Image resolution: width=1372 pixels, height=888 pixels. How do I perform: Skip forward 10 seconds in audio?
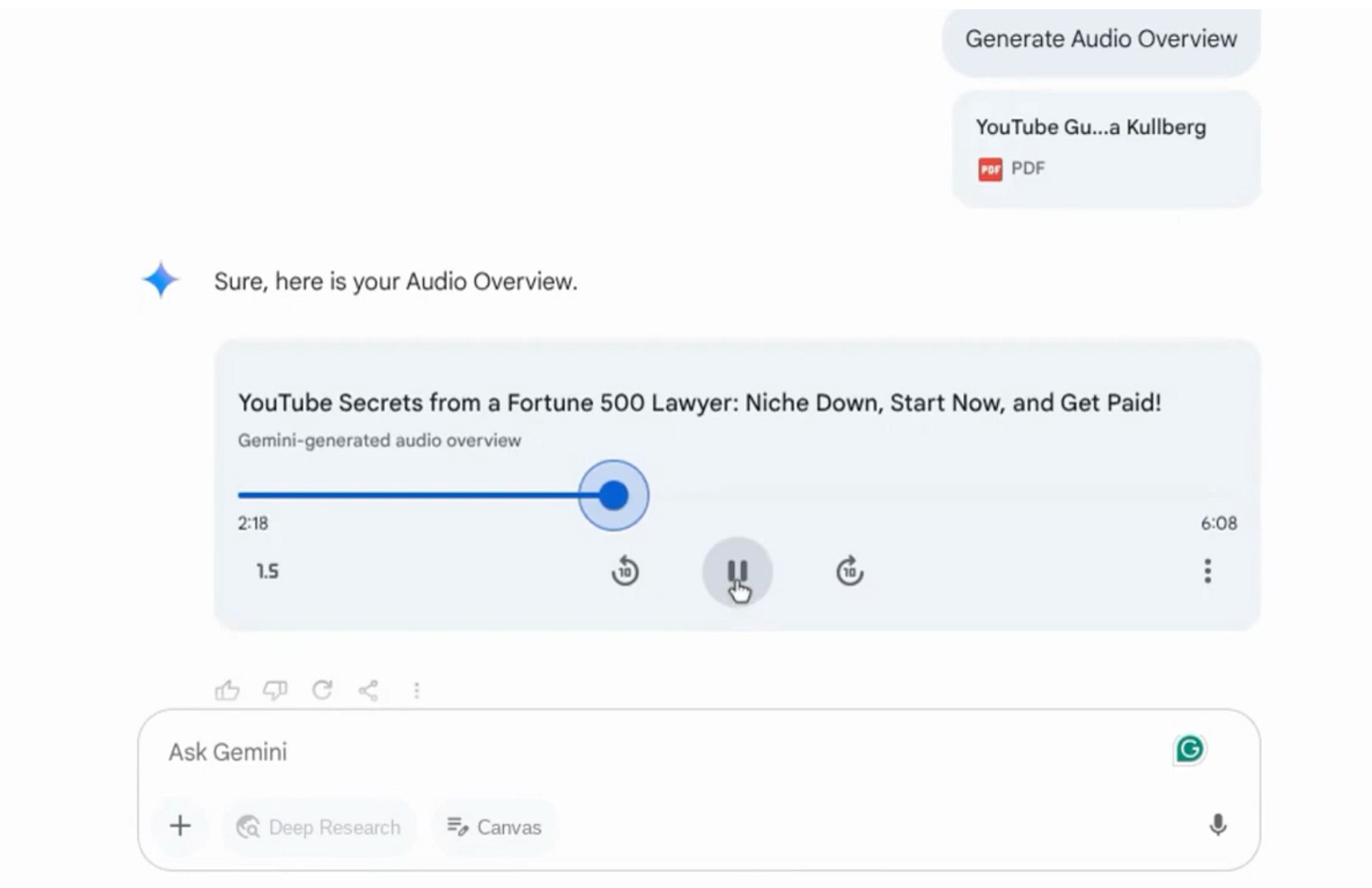850,571
